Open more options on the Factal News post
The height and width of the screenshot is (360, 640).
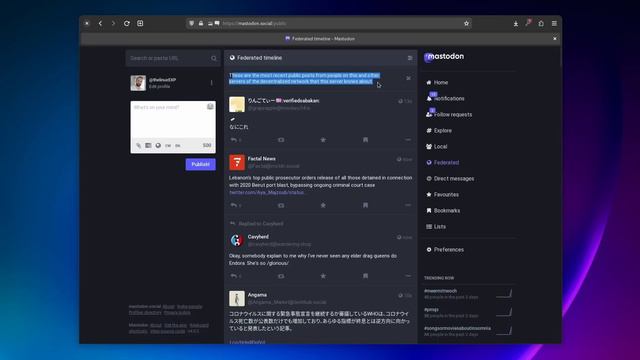point(408,205)
